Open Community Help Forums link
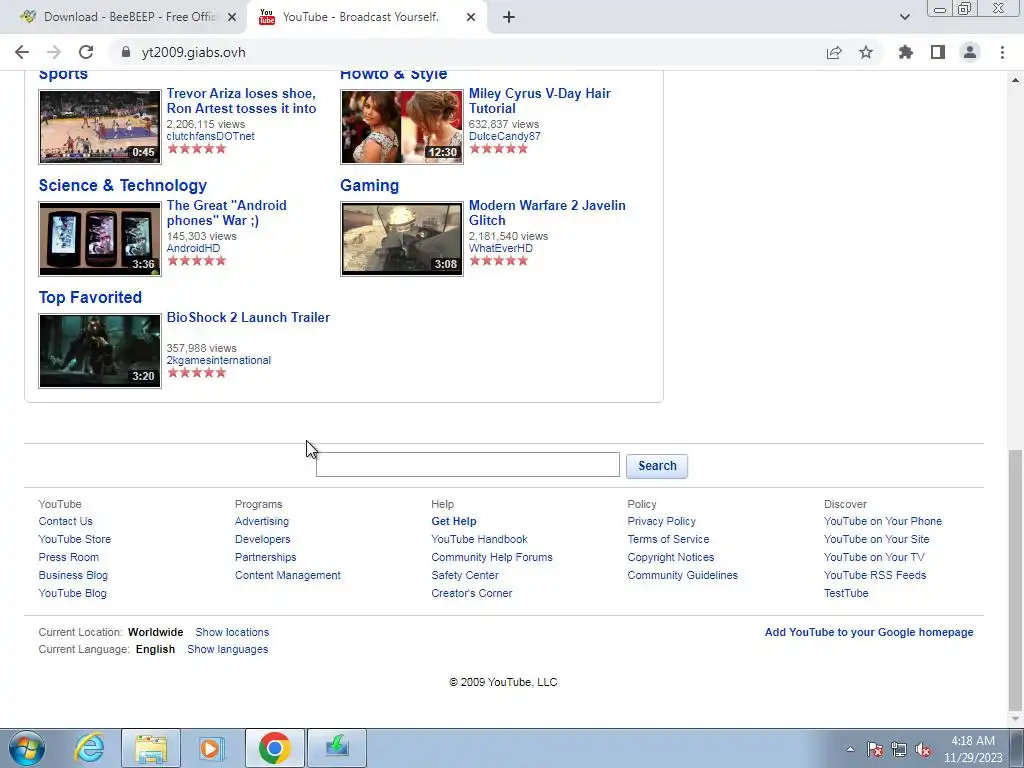Screen dimensions: 1024x768 click(x=492, y=557)
